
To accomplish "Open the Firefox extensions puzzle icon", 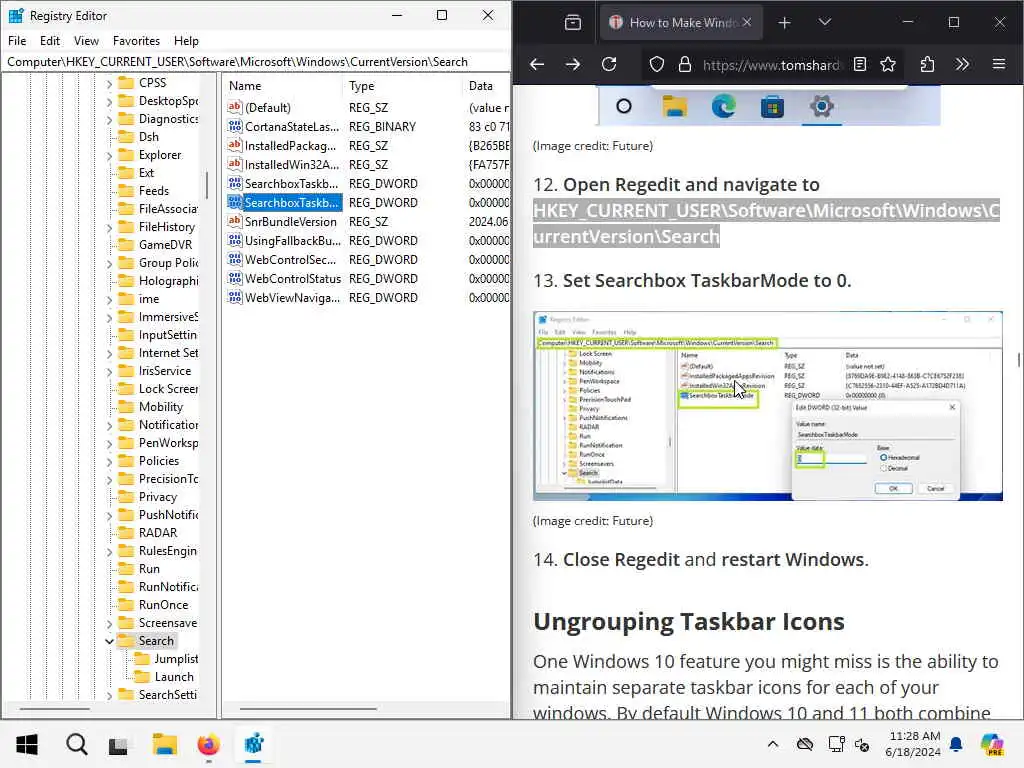I will pyautogui.click(x=927, y=64).
